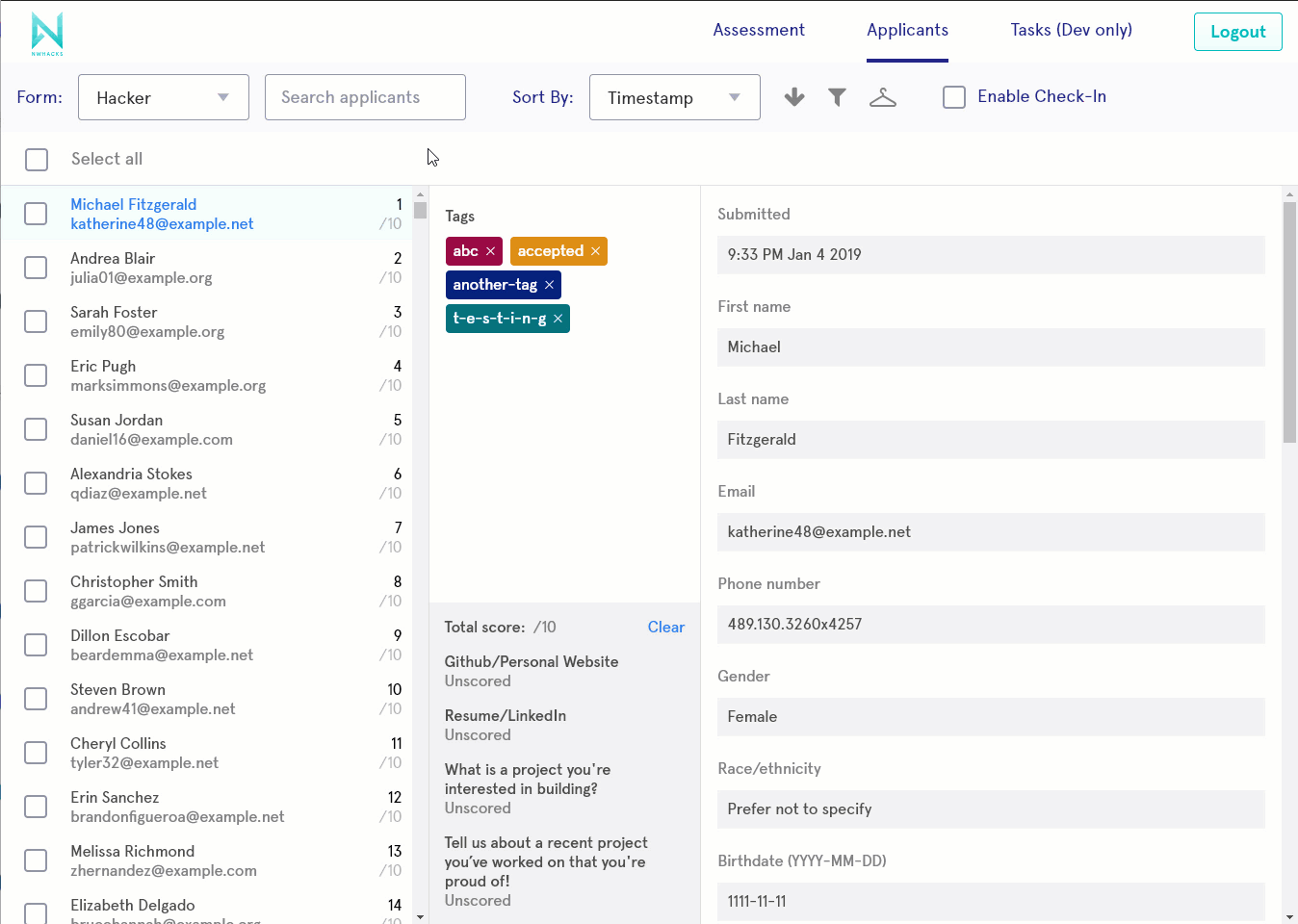Click the Birthdate field 1111-11-11
This screenshot has width=1298, height=924.
coord(991,902)
